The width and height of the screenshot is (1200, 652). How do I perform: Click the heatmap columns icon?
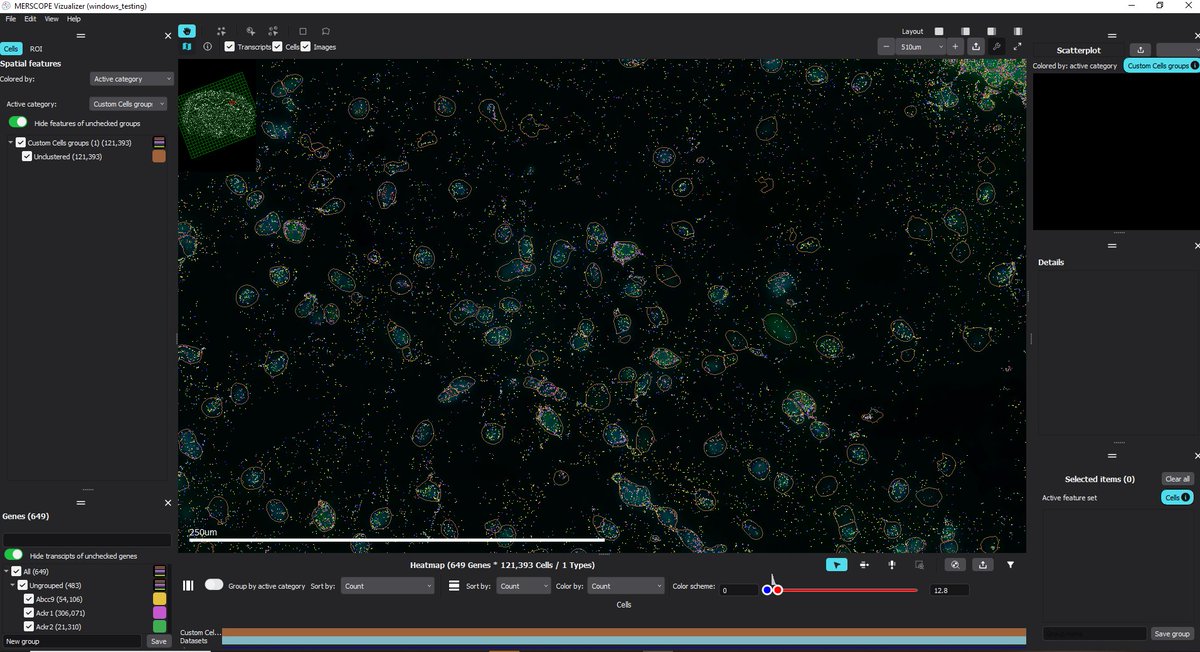pos(188,585)
